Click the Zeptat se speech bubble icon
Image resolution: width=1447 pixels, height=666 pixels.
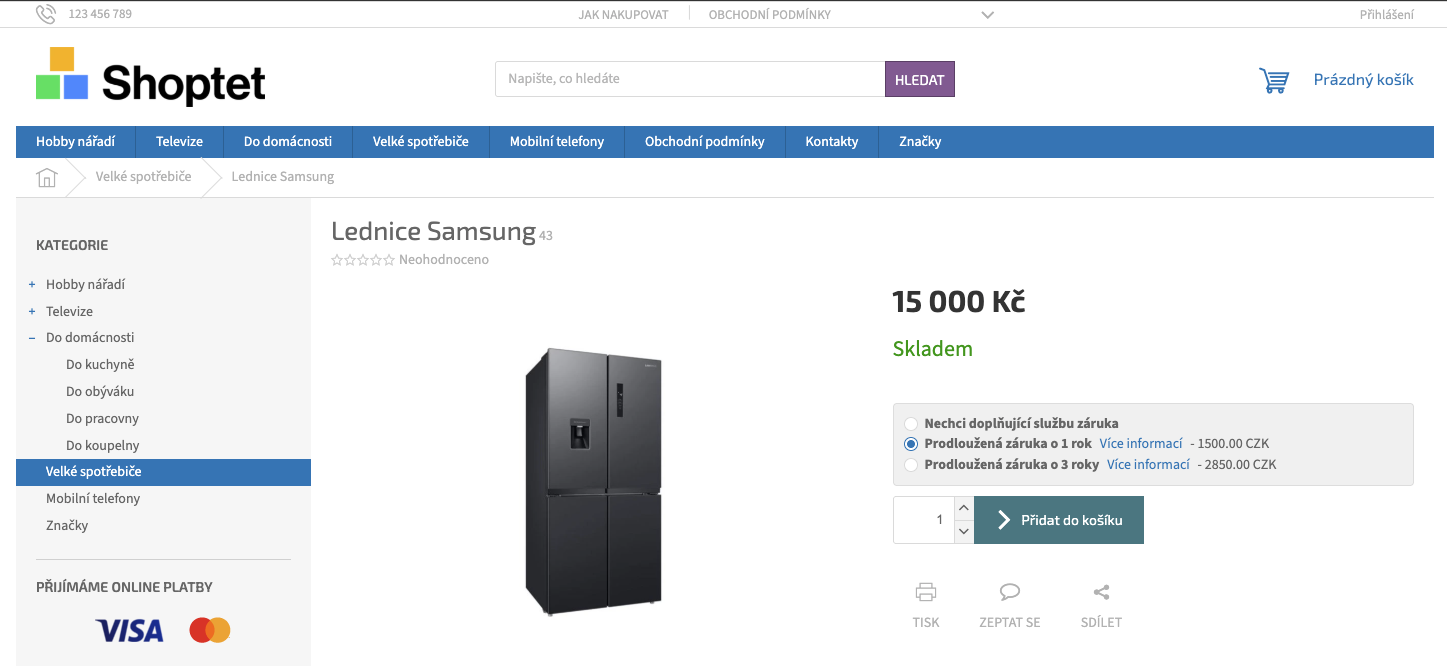[1010, 592]
